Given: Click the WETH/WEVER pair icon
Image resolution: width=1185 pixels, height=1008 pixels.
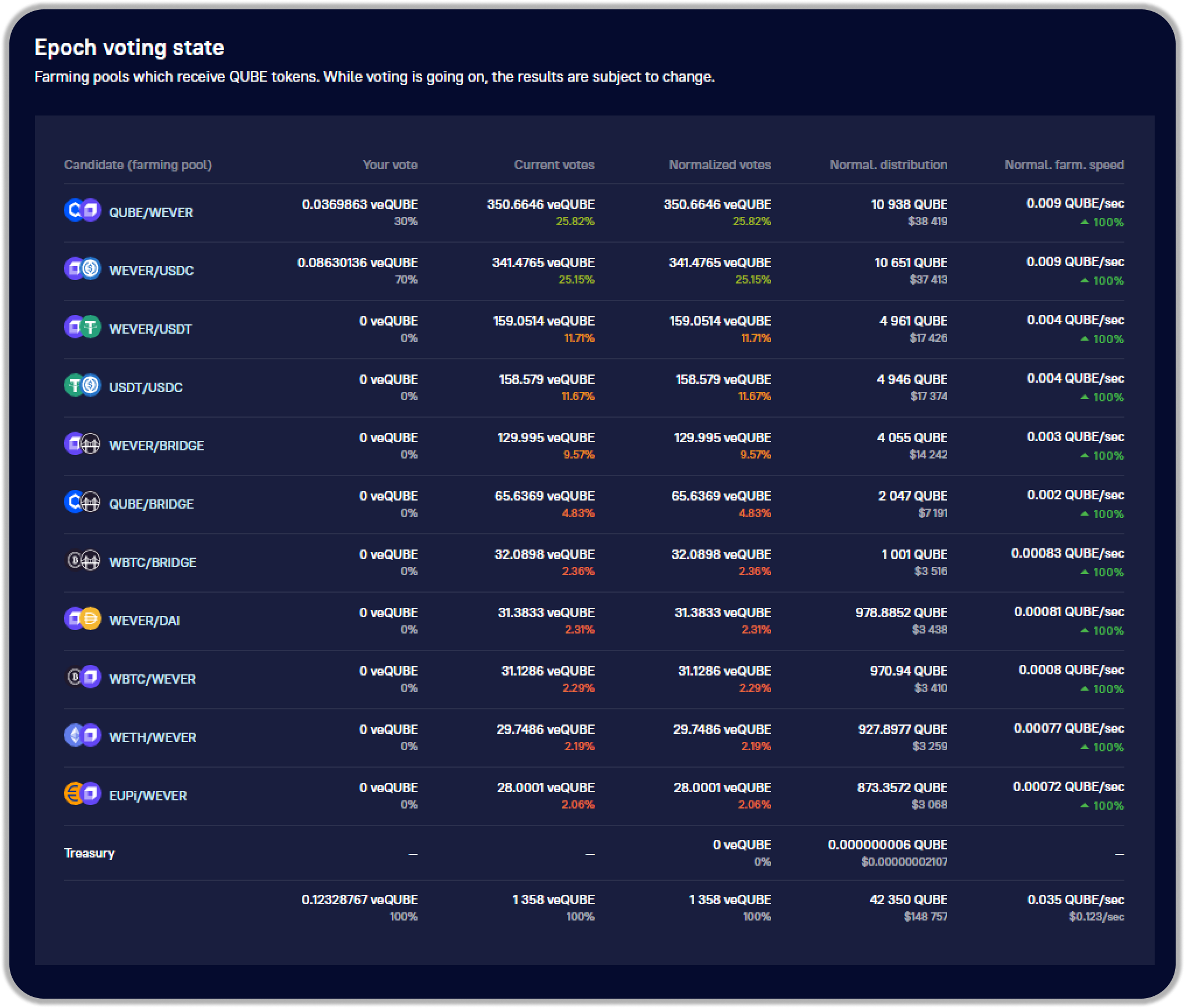Looking at the screenshot, I should click(x=82, y=736).
